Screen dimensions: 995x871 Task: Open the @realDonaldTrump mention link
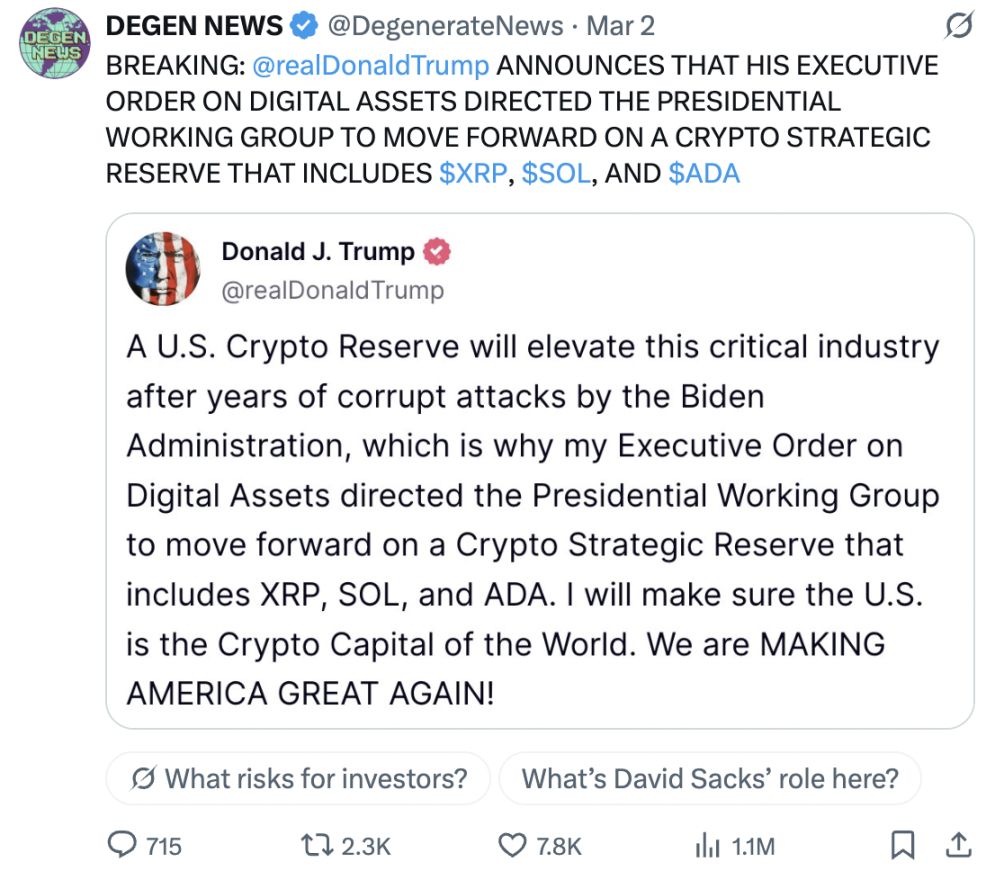click(x=370, y=66)
